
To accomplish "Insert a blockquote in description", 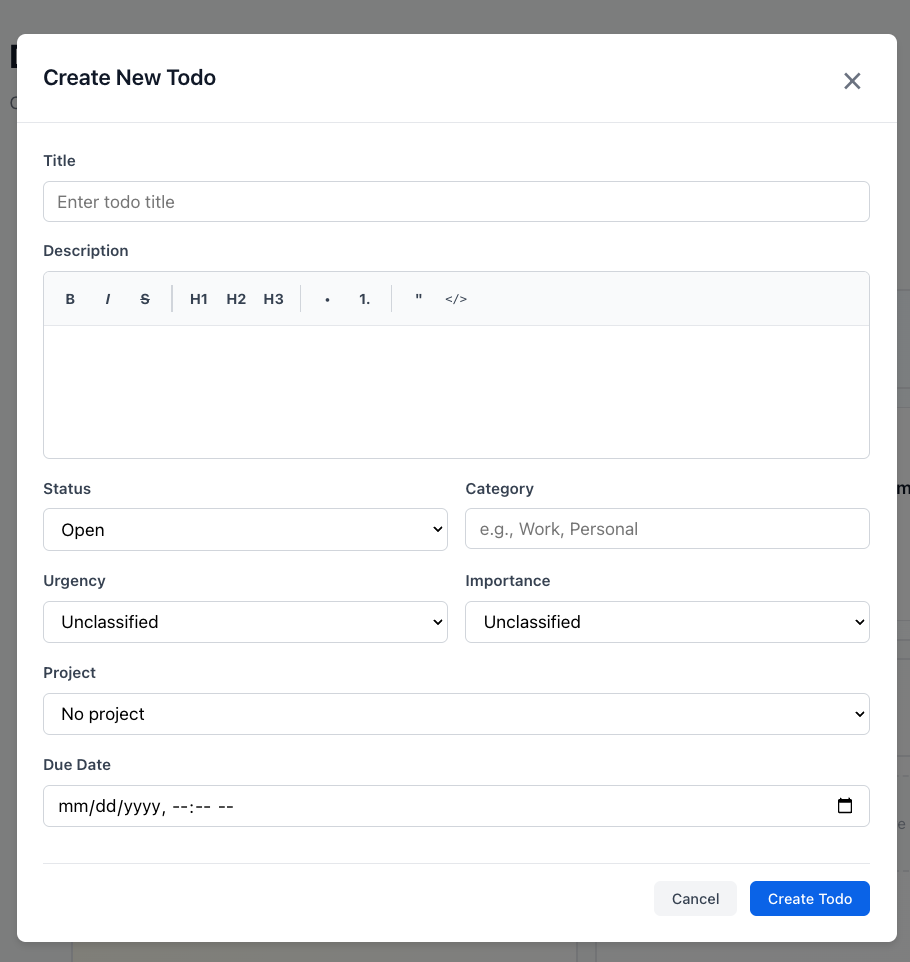I will coord(418,299).
